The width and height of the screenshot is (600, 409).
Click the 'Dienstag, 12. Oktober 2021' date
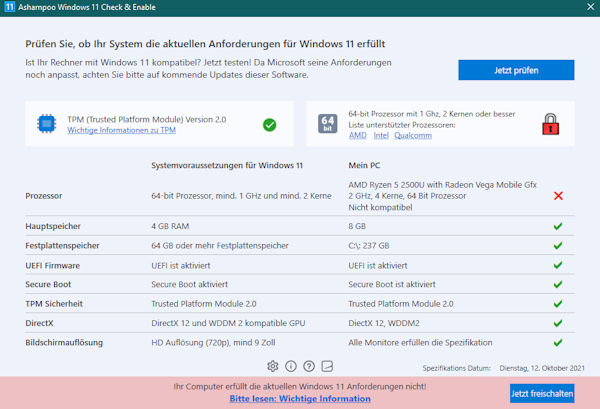542,368
